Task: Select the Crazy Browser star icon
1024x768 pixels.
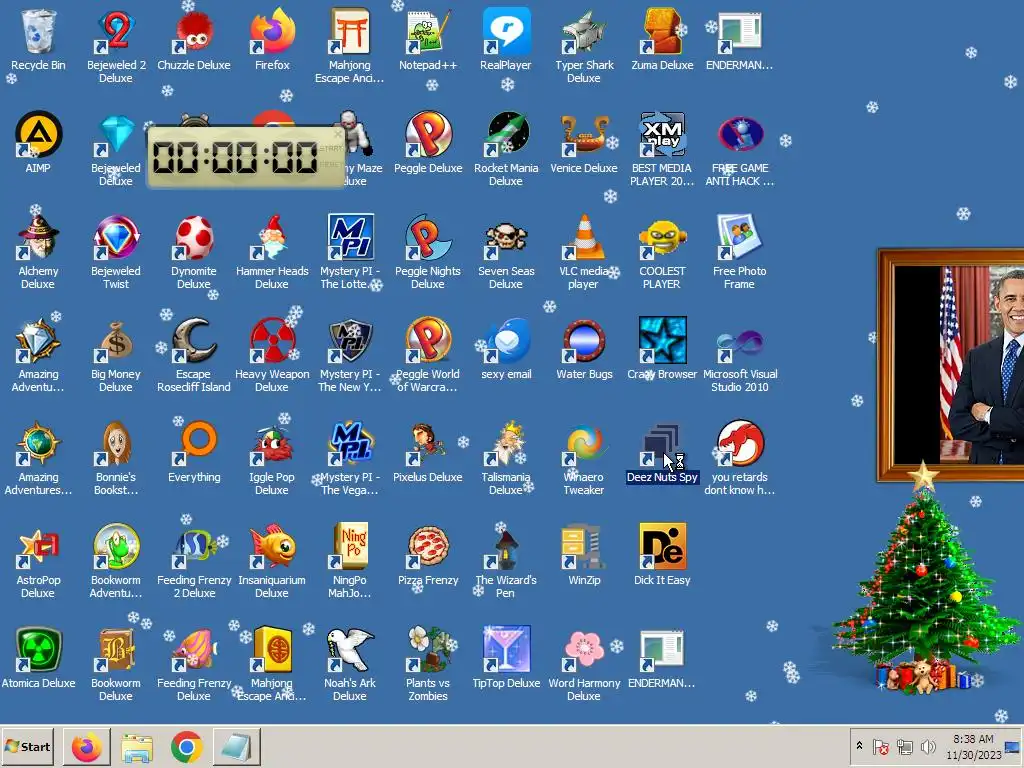Action: [662, 340]
